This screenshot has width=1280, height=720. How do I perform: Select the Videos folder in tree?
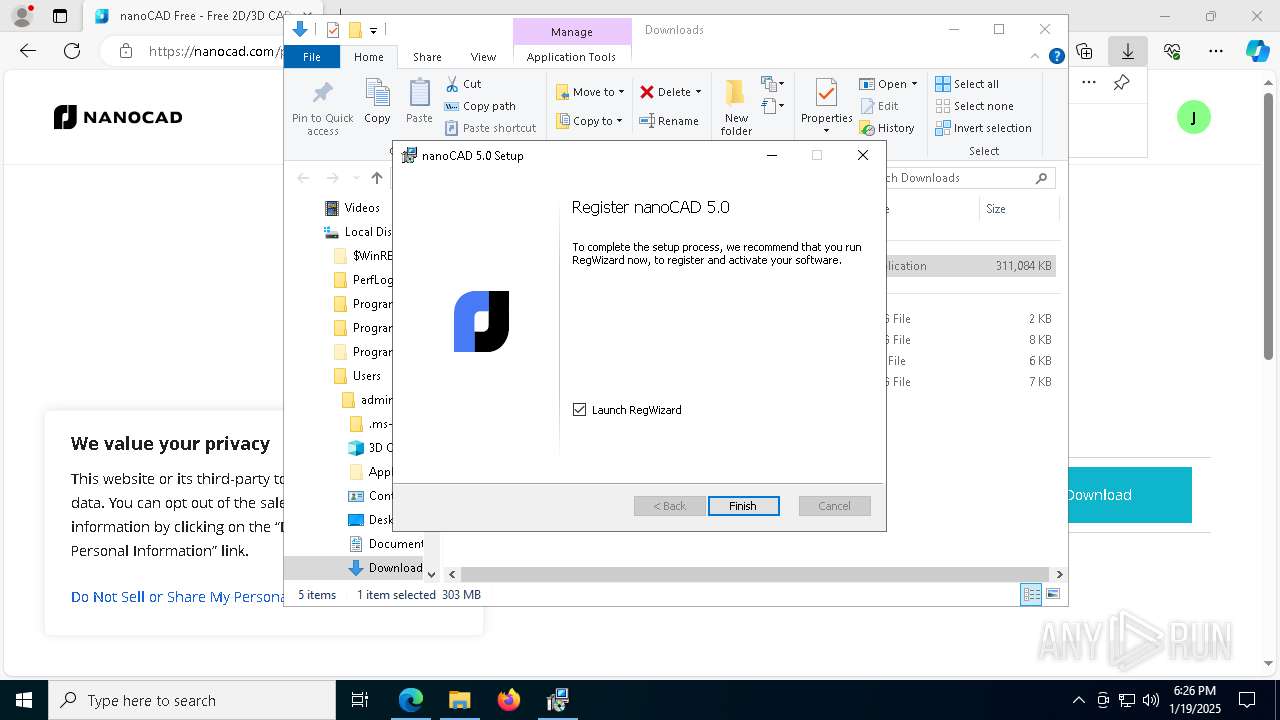[352, 208]
